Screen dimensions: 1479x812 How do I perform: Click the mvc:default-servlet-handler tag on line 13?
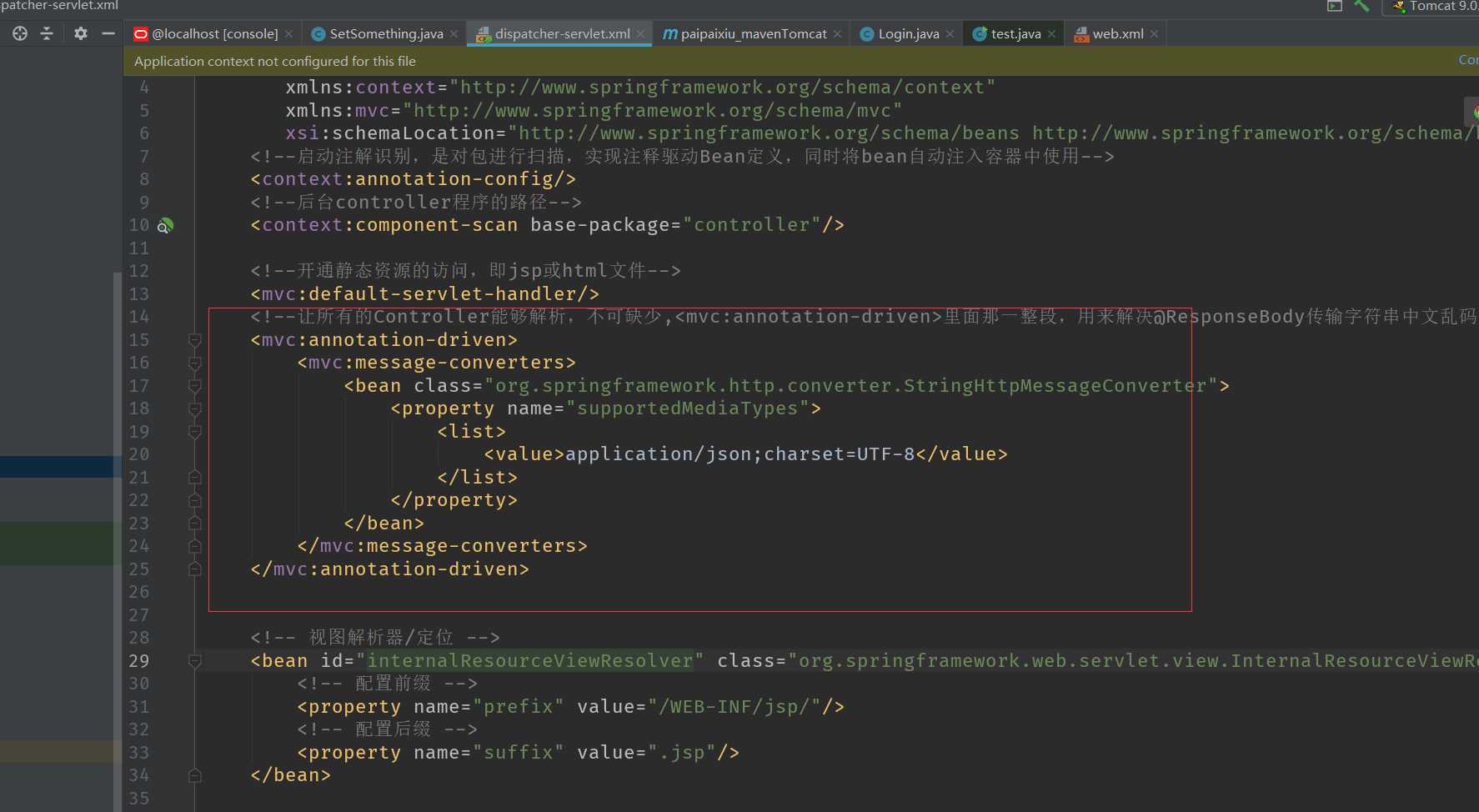(x=425, y=294)
